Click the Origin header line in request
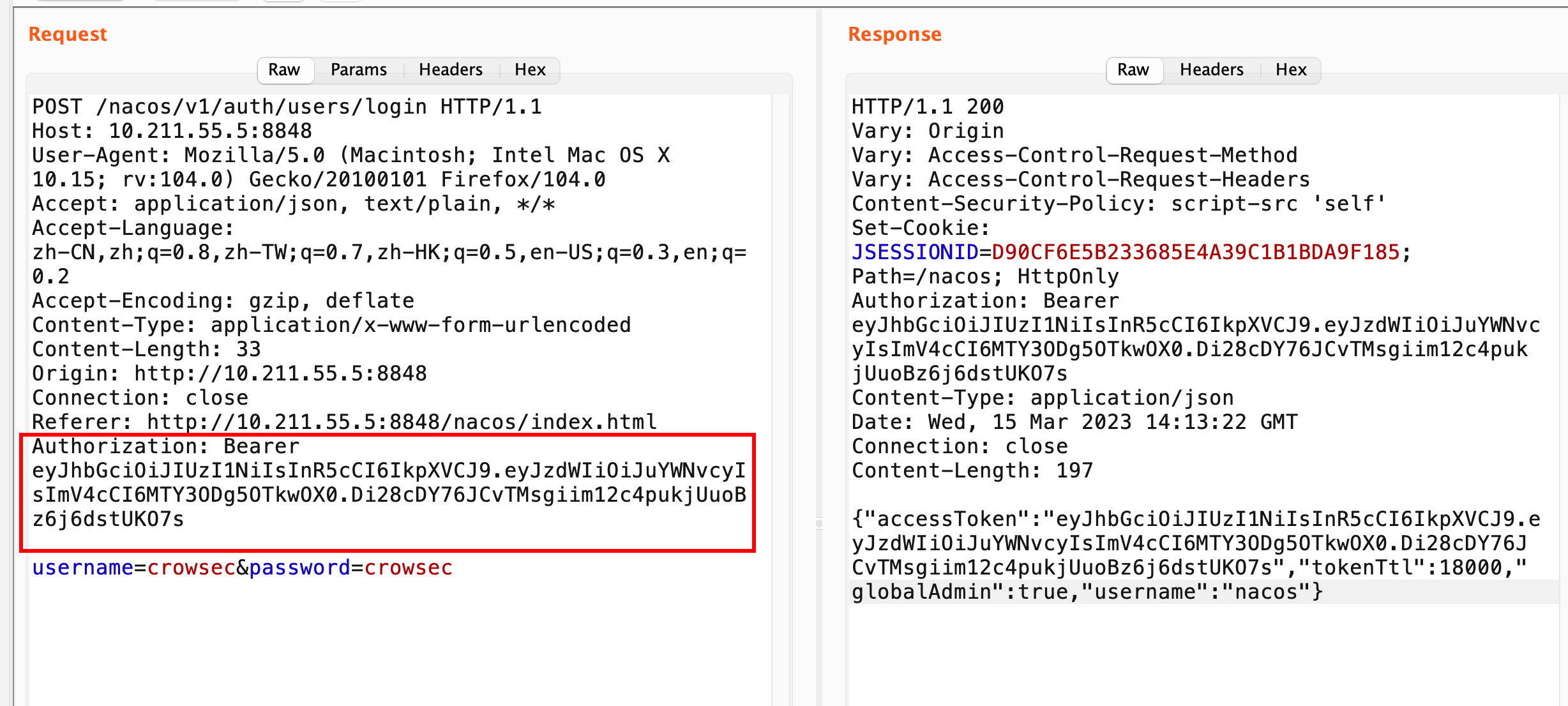 [229, 373]
